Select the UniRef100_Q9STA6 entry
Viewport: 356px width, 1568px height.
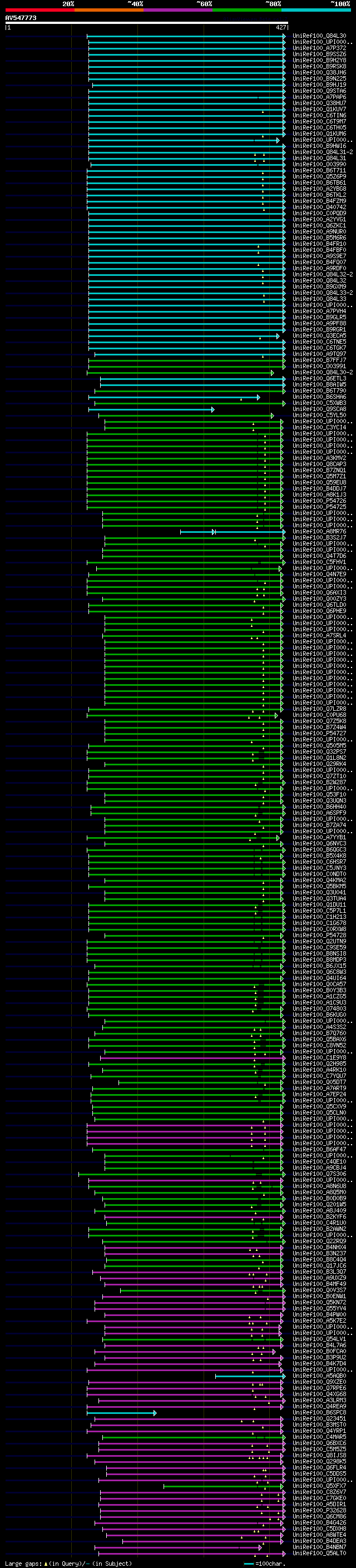(x=319, y=91)
